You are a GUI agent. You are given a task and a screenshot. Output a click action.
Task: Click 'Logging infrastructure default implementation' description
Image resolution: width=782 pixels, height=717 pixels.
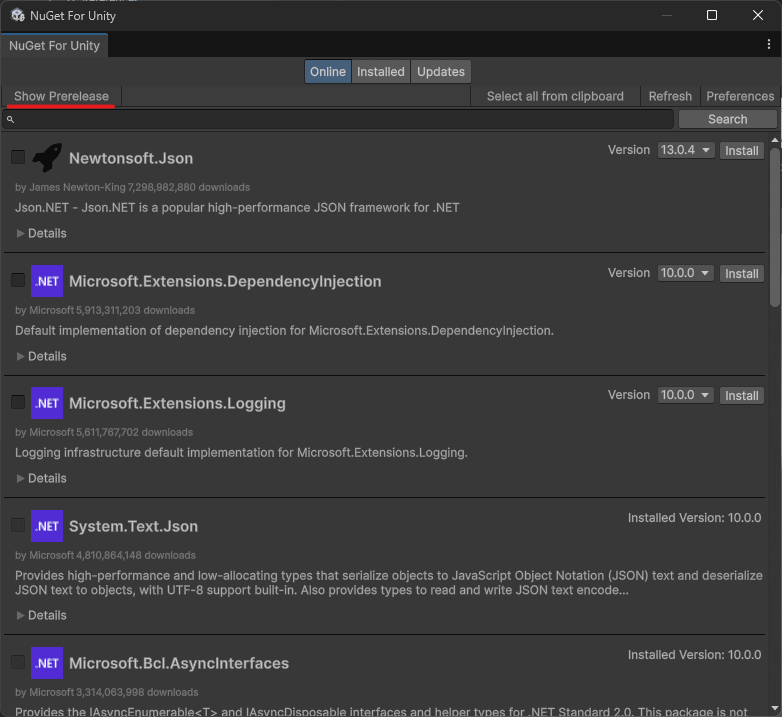241,453
